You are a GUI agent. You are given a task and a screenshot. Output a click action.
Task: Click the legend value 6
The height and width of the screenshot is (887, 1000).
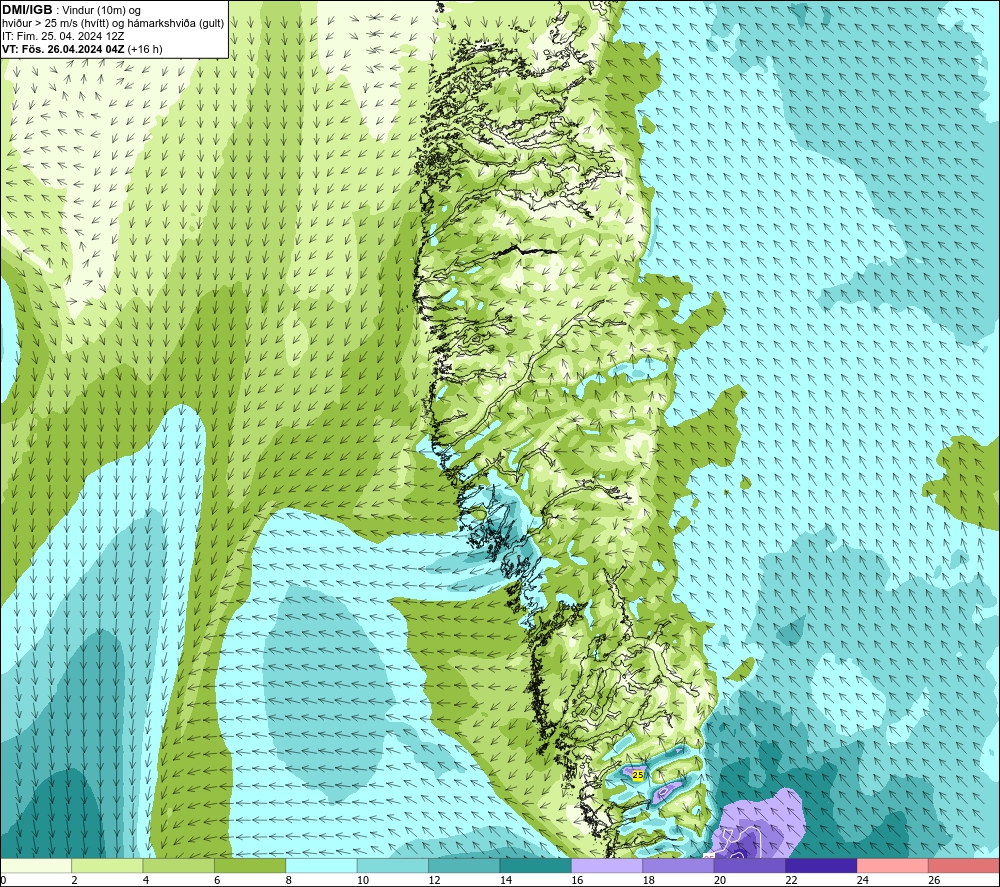click(x=217, y=880)
